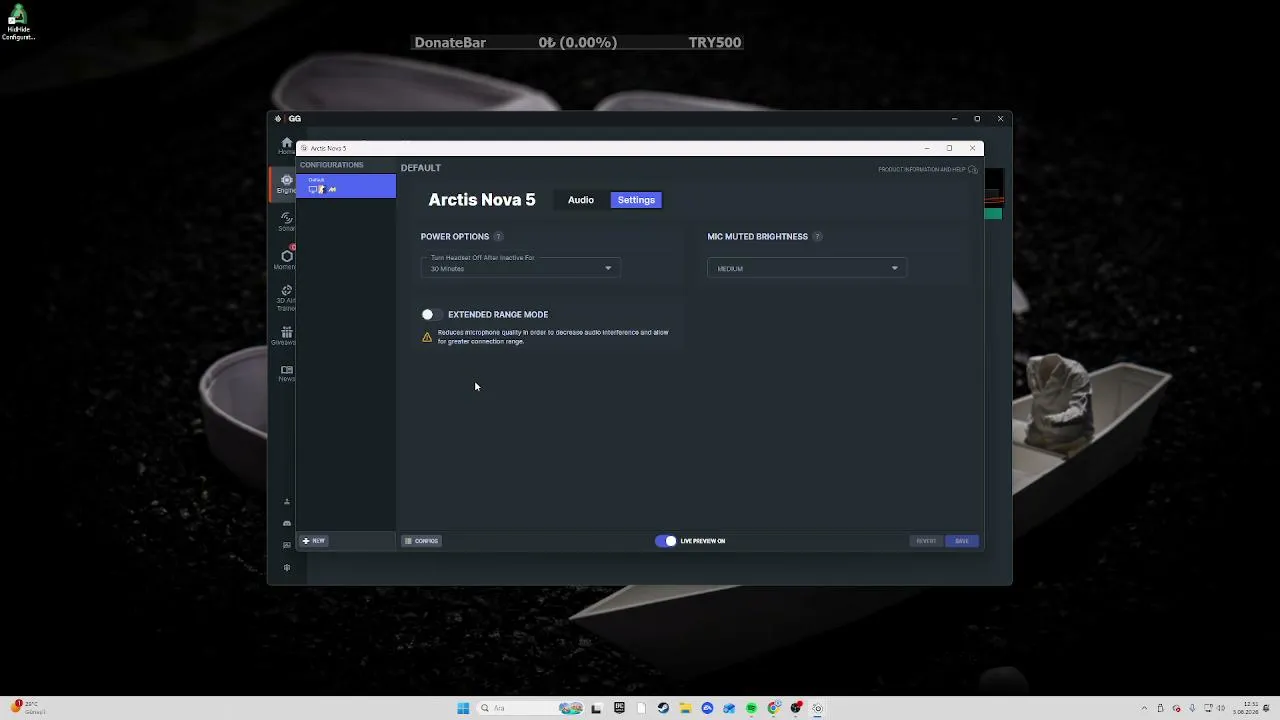
Task: Click the Extended Range Mode warning icon
Action: pos(427,337)
